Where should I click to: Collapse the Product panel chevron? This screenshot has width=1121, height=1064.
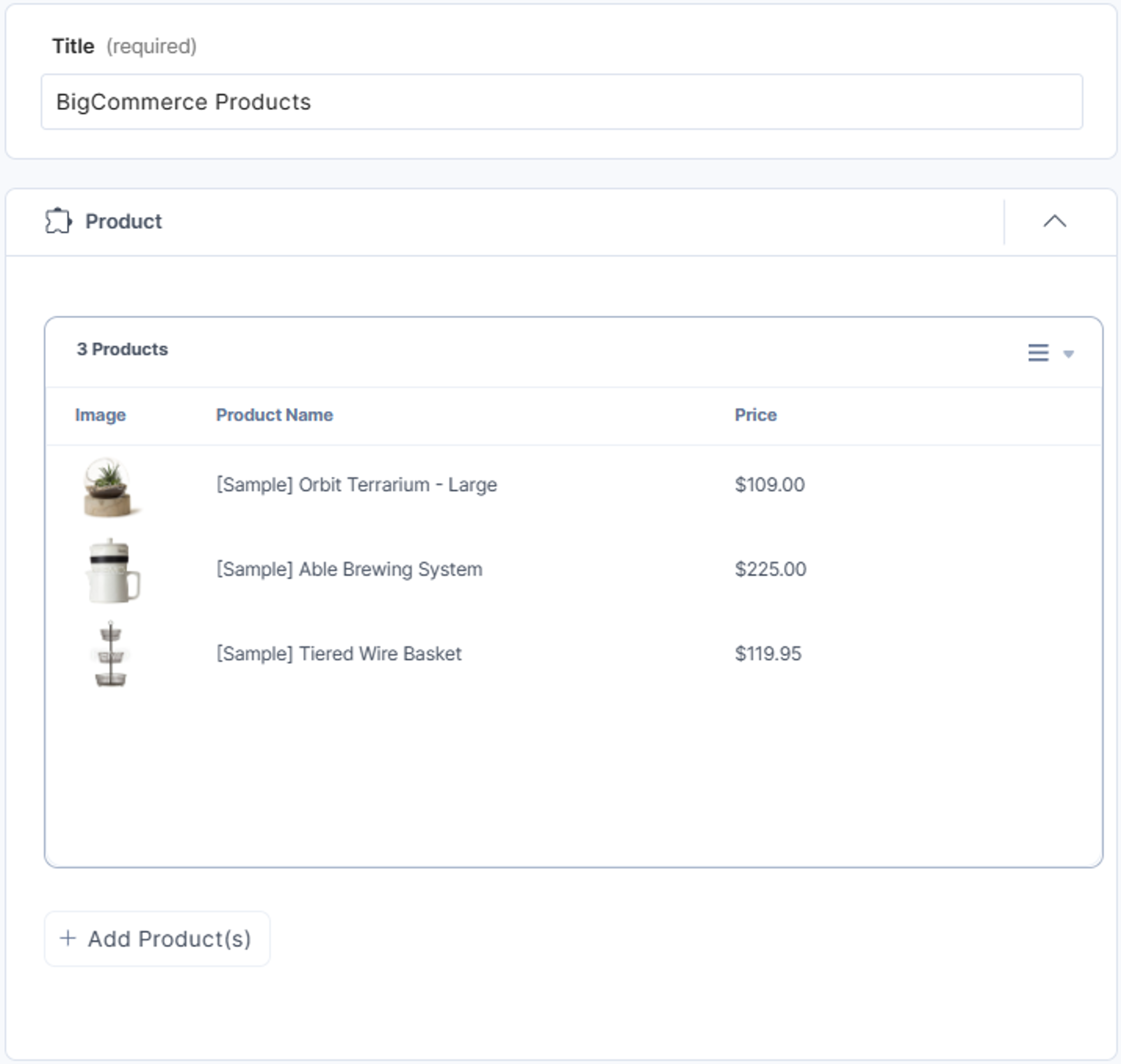(1055, 221)
